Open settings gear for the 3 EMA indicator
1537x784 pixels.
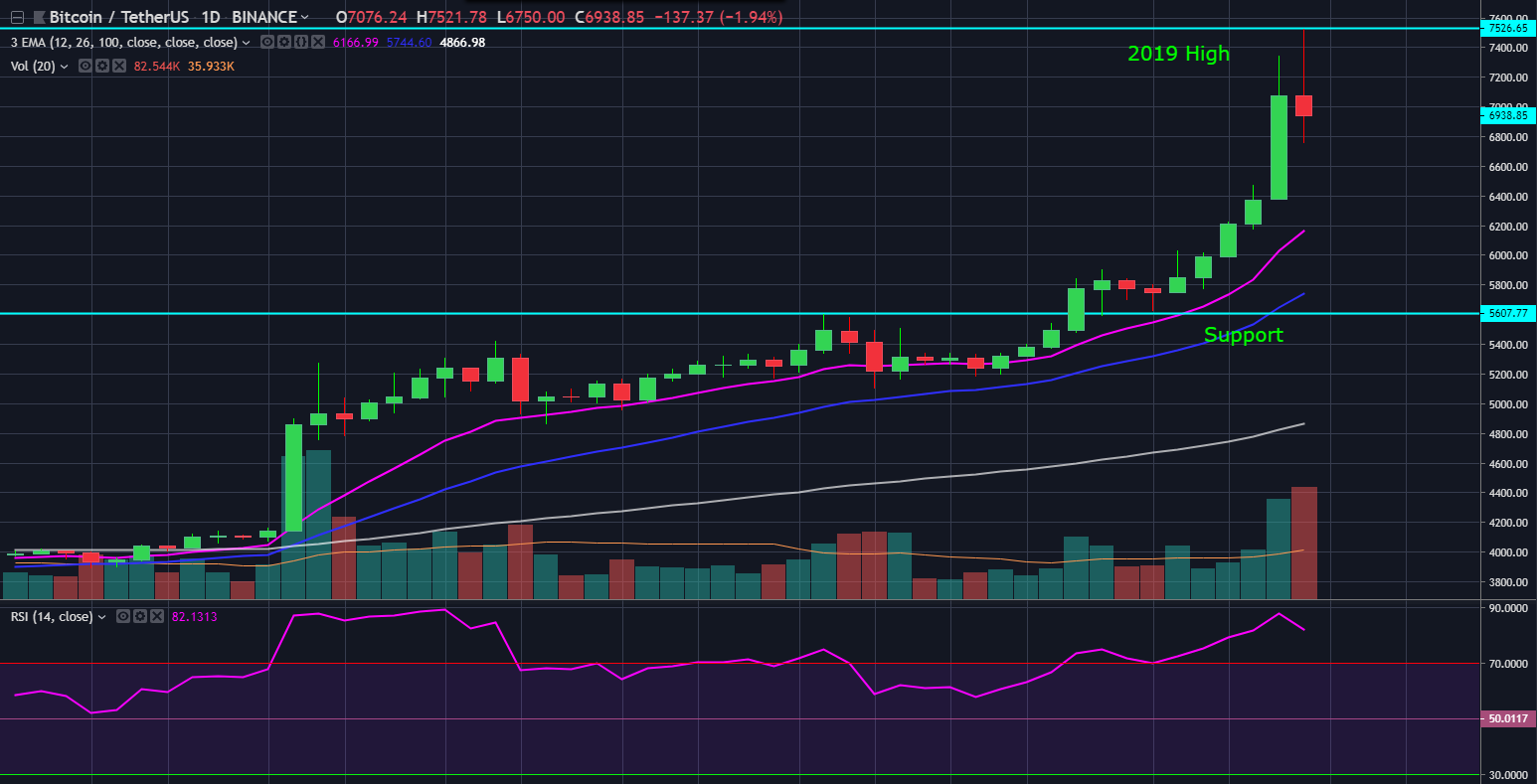pyautogui.click(x=284, y=43)
